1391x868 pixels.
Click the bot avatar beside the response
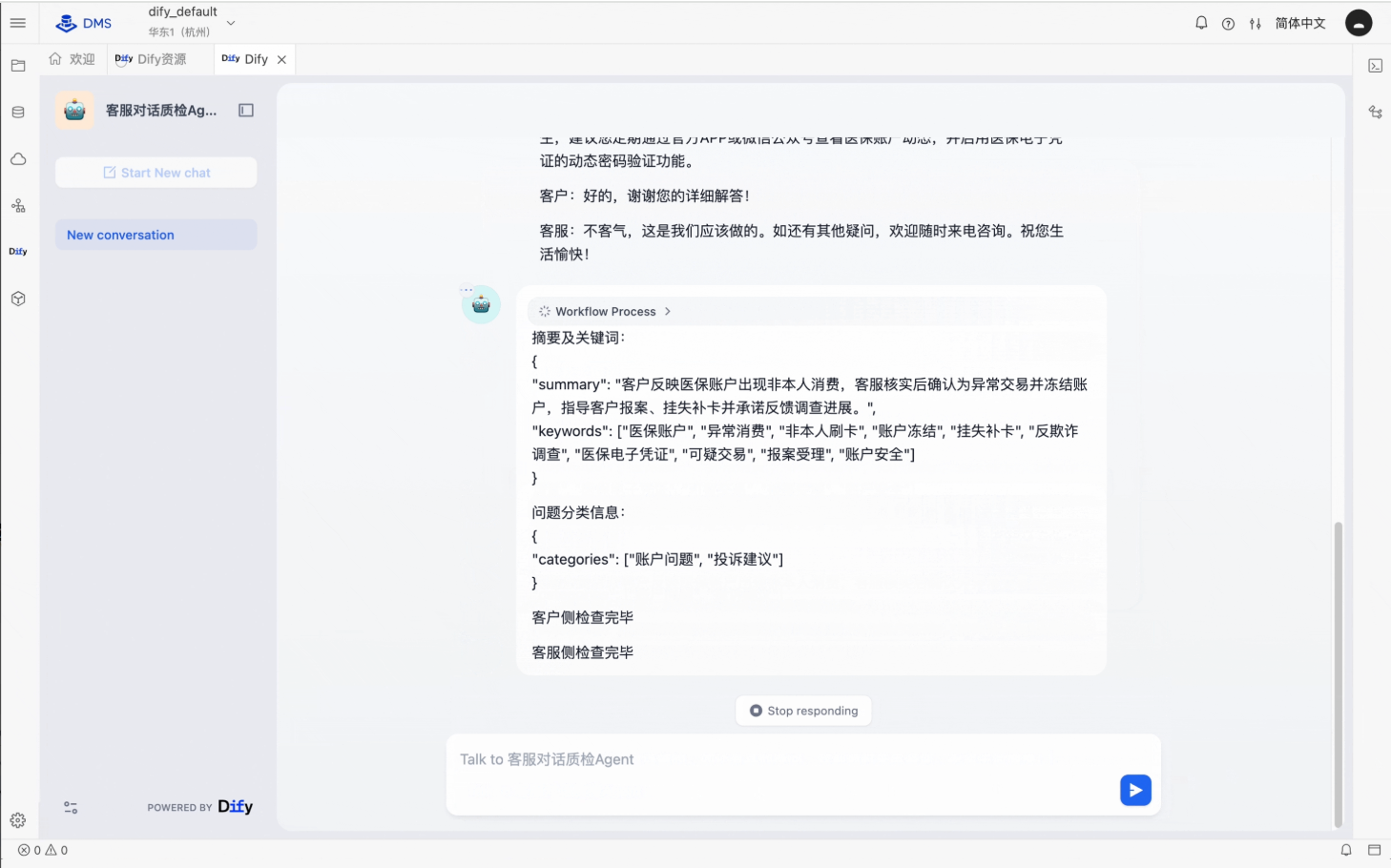pos(481,304)
